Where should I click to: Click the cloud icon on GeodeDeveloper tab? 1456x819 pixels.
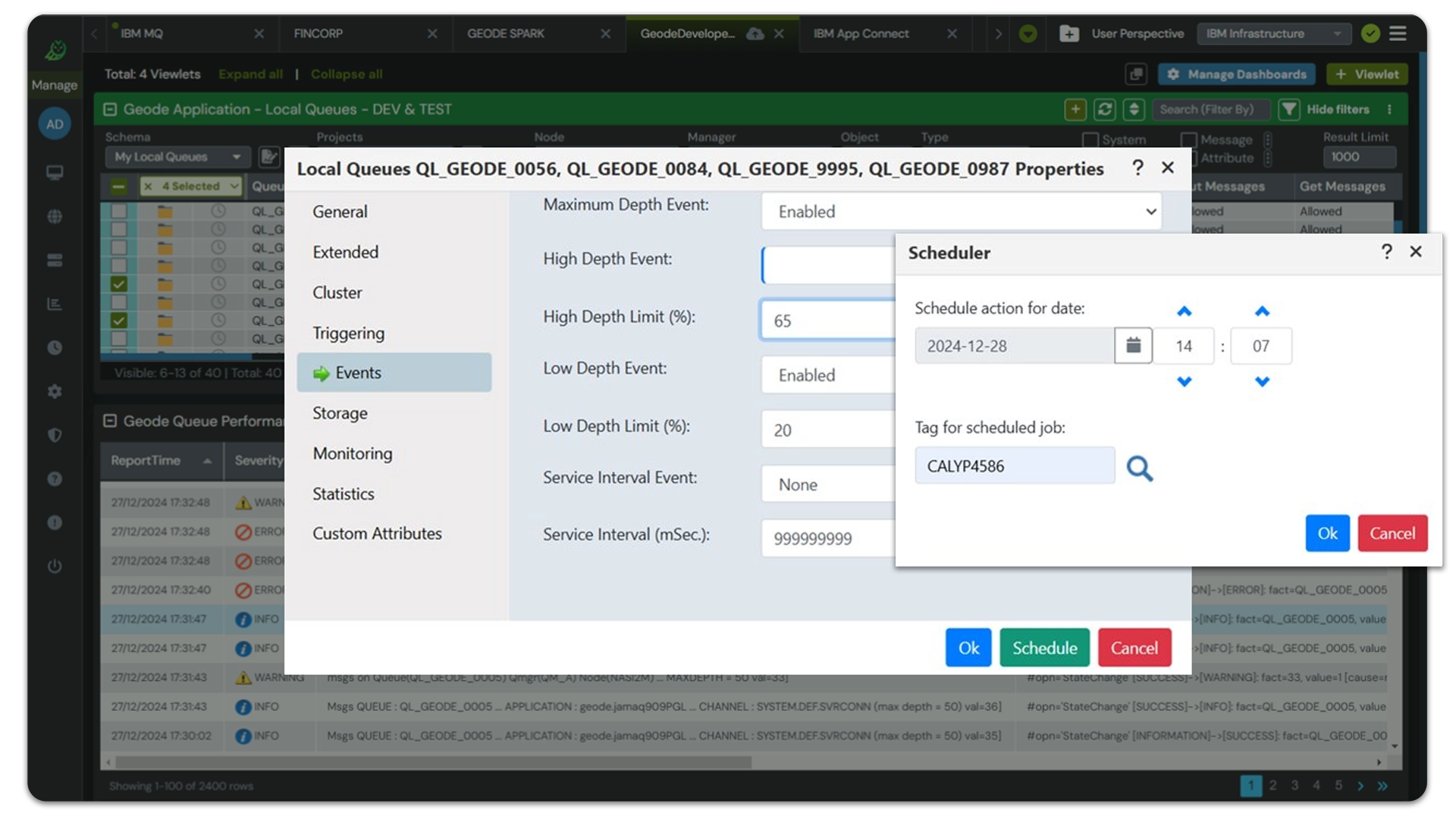pos(755,33)
